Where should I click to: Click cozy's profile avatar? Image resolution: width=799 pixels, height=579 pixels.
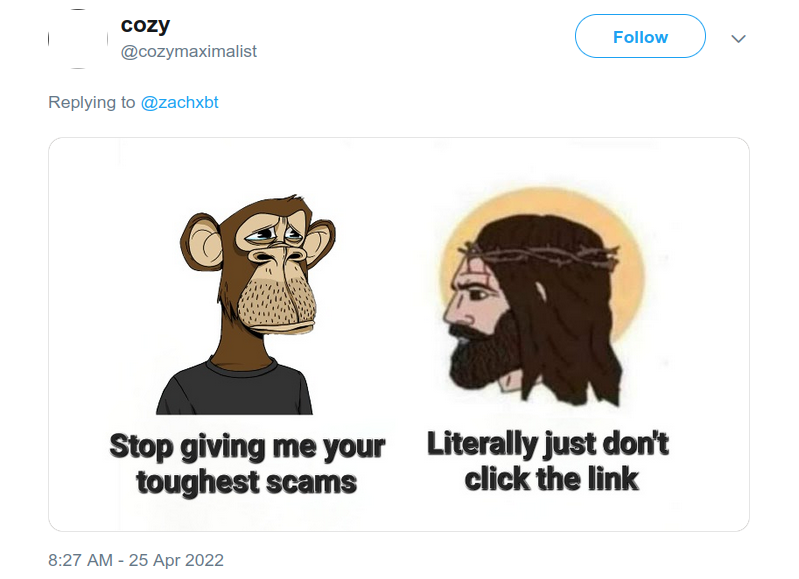click(x=78, y=39)
